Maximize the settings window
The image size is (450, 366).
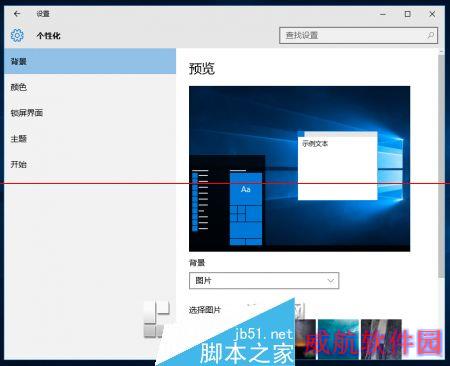[x=407, y=14]
